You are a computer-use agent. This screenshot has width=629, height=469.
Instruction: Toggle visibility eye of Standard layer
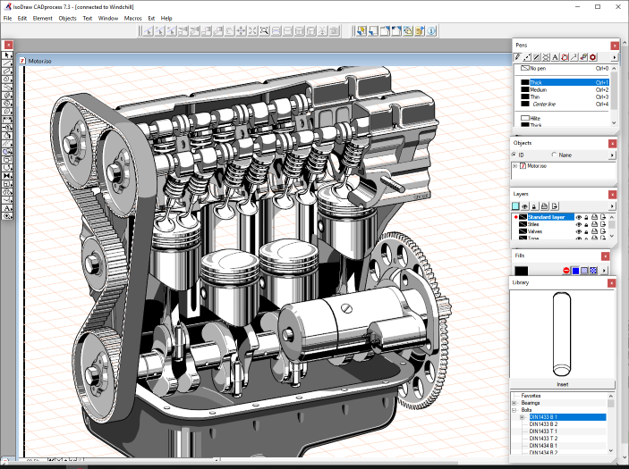coord(579,217)
